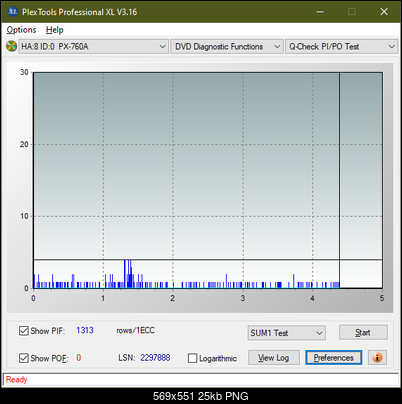Open the PX-760A drive dropdown
The width and height of the screenshot is (402, 404).
pos(93,46)
